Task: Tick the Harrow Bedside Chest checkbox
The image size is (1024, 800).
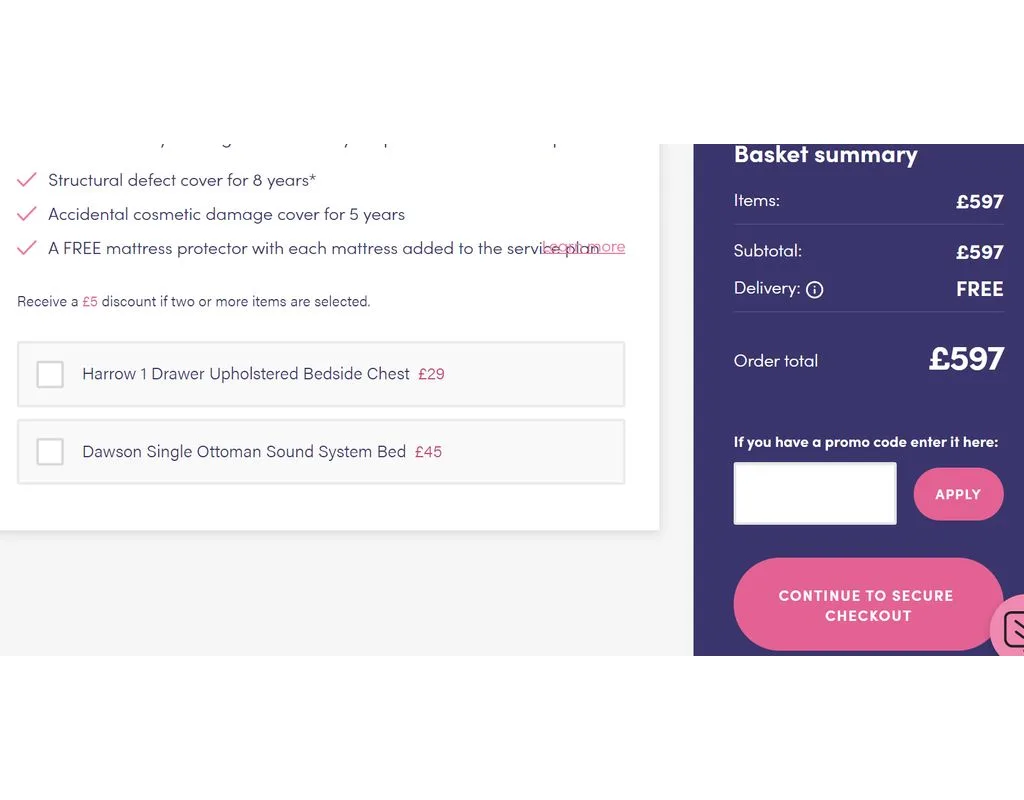Action: click(x=50, y=374)
